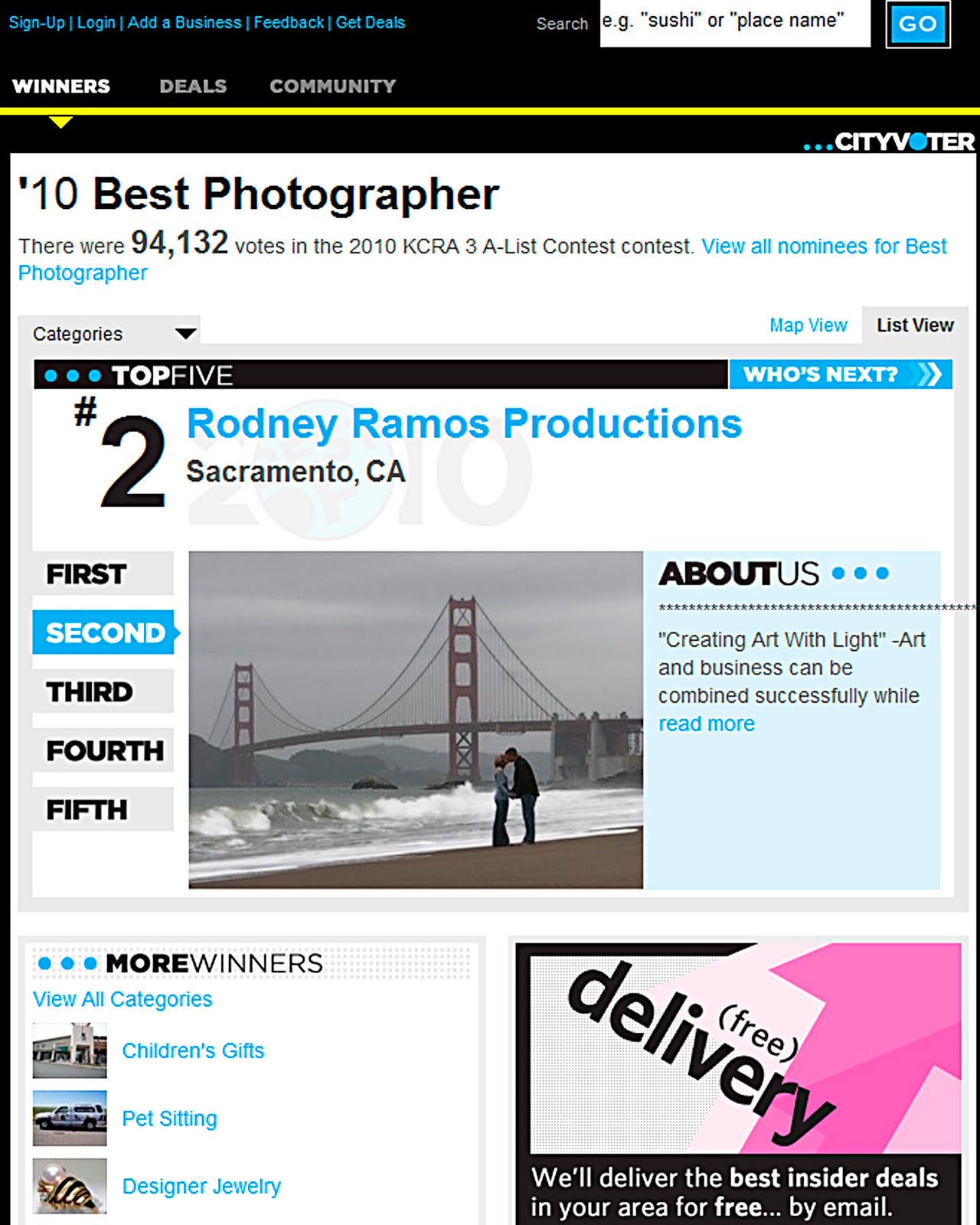
Task: Click the Golden Gate couple photo
Action: click(416, 720)
